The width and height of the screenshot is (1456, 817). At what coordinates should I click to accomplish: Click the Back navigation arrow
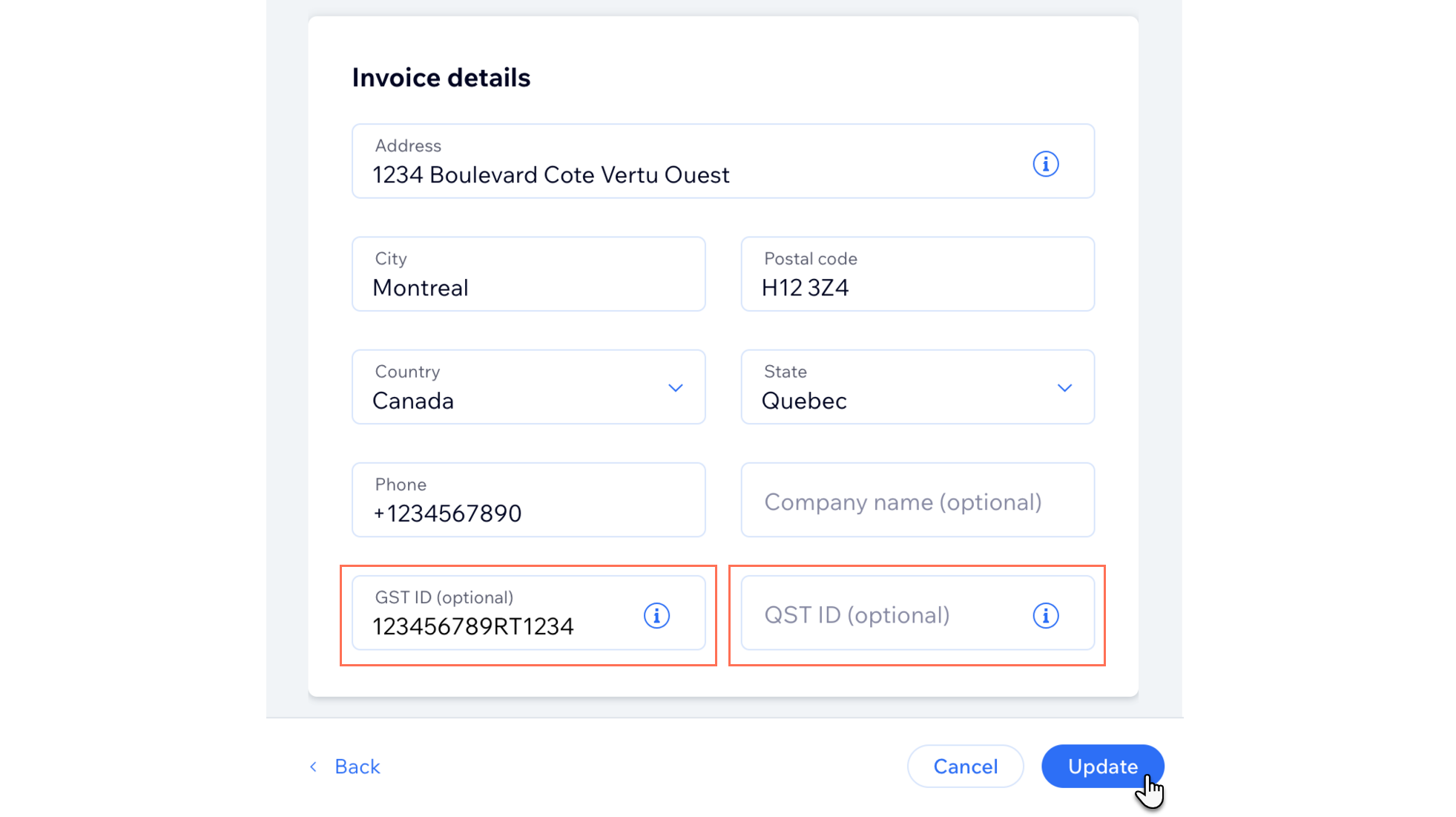pos(314,766)
